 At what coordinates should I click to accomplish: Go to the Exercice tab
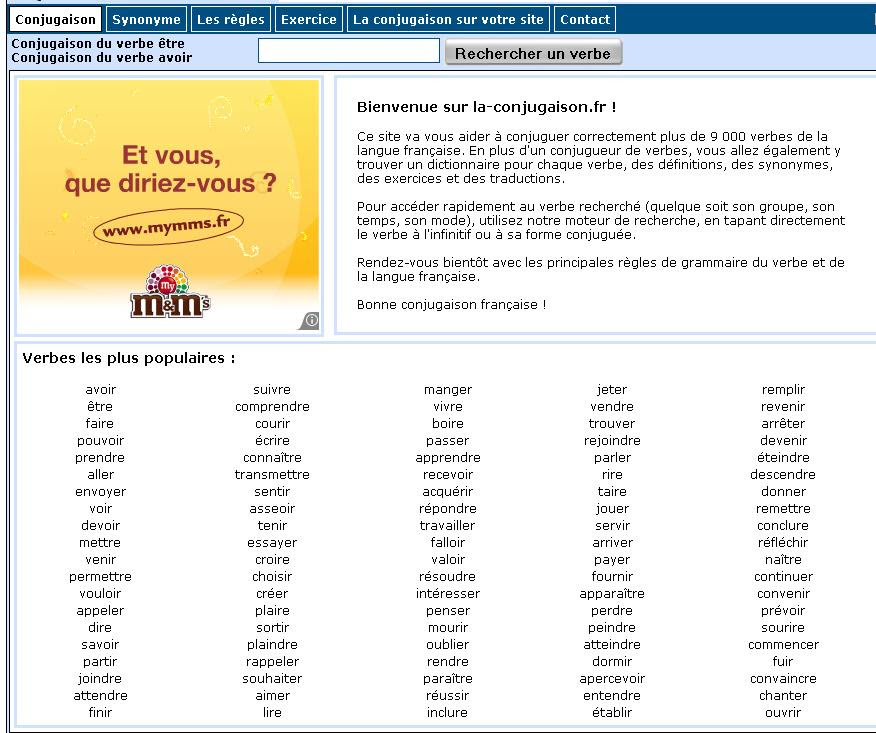pos(309,20)
